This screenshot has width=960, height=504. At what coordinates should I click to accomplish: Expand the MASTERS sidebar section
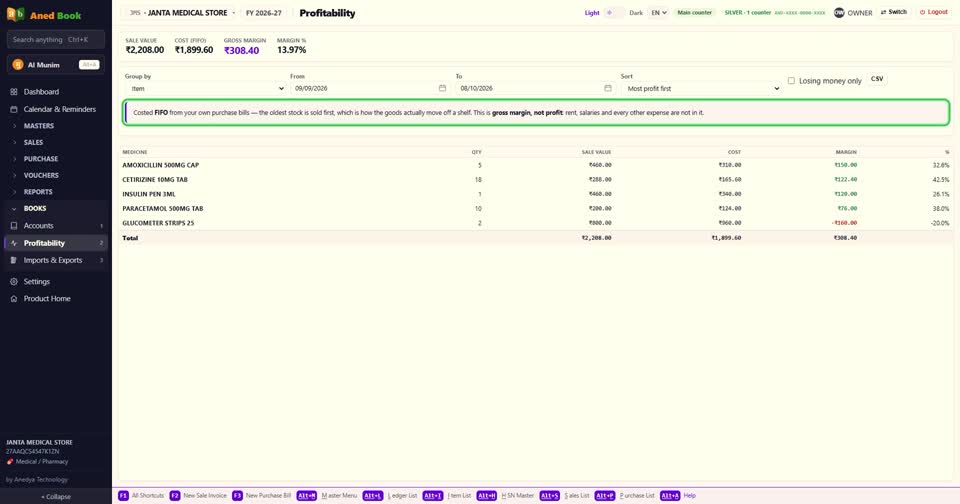(x=55, y=126)
